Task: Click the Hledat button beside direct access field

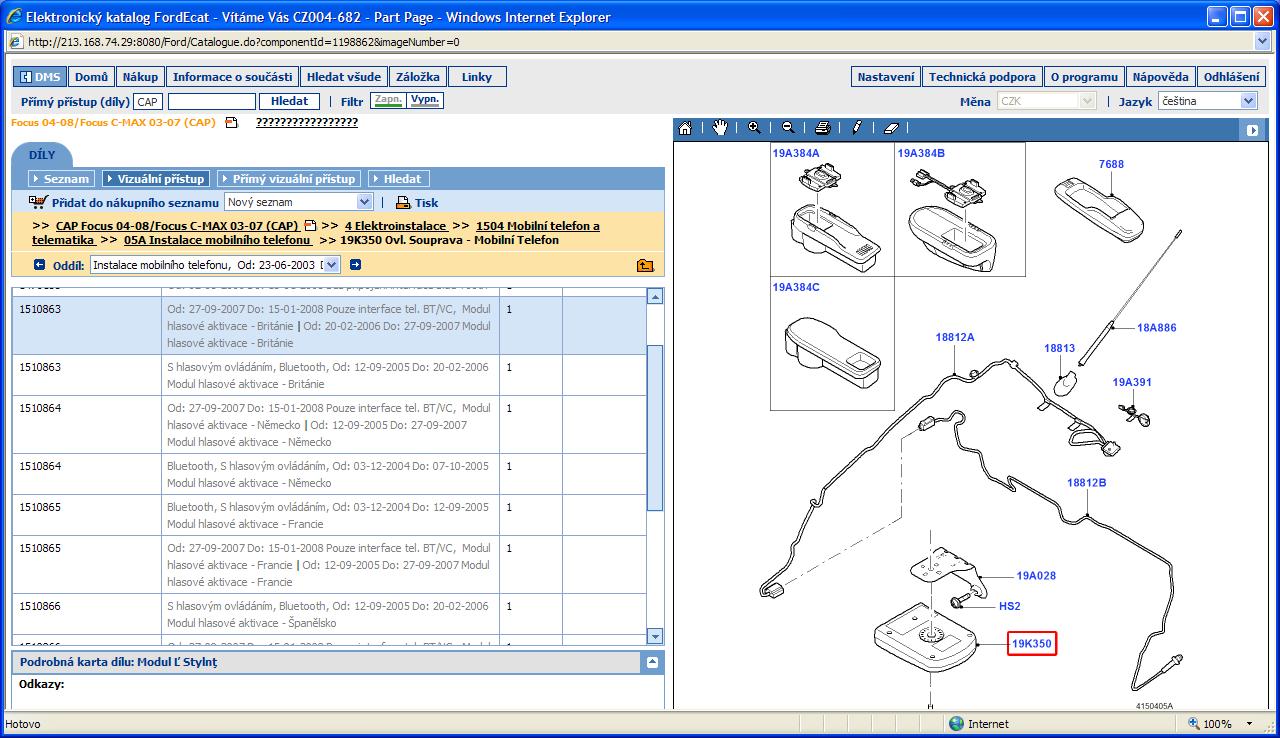Action: [289, 101]
